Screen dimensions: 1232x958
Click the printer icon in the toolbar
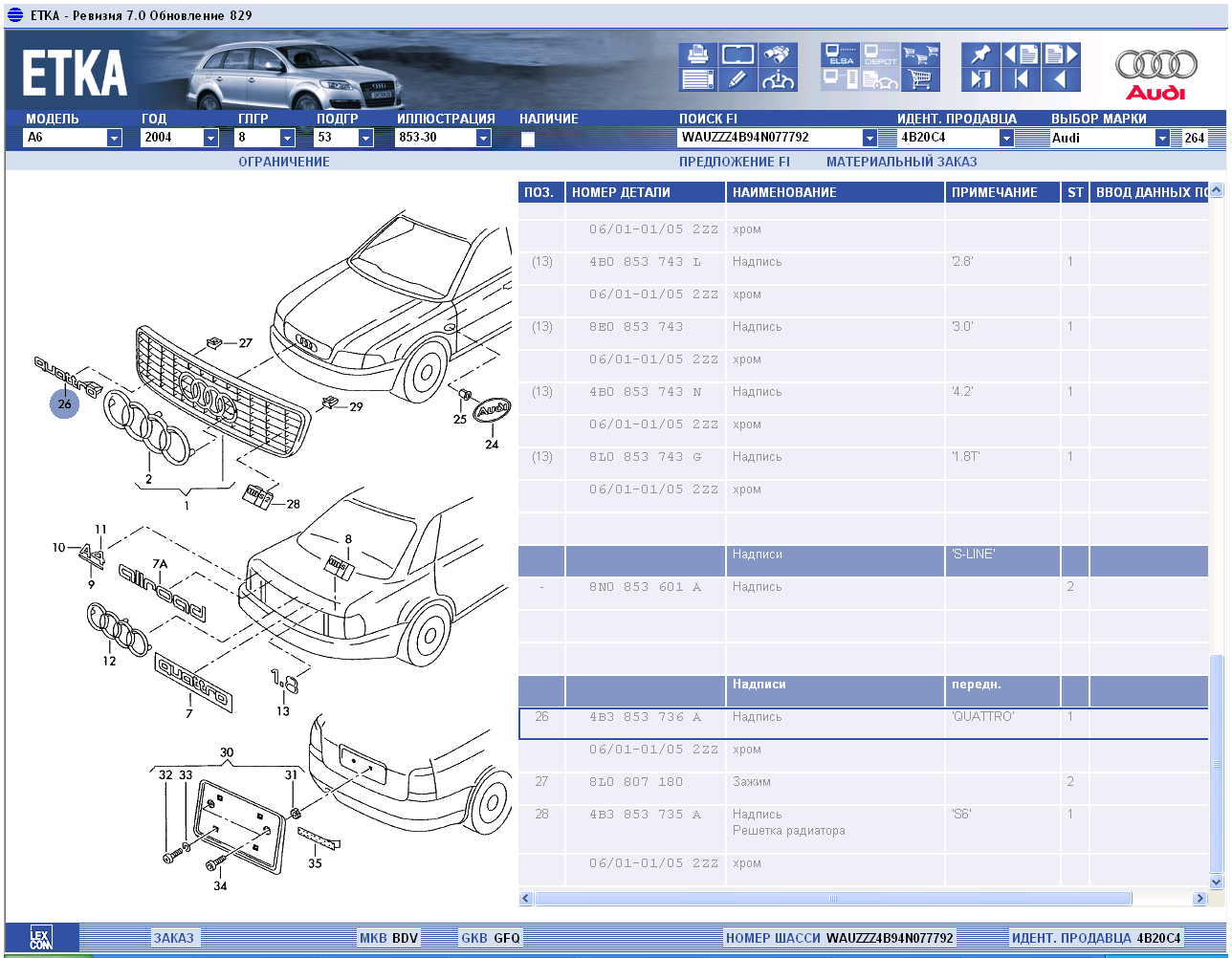click(697, 54)
